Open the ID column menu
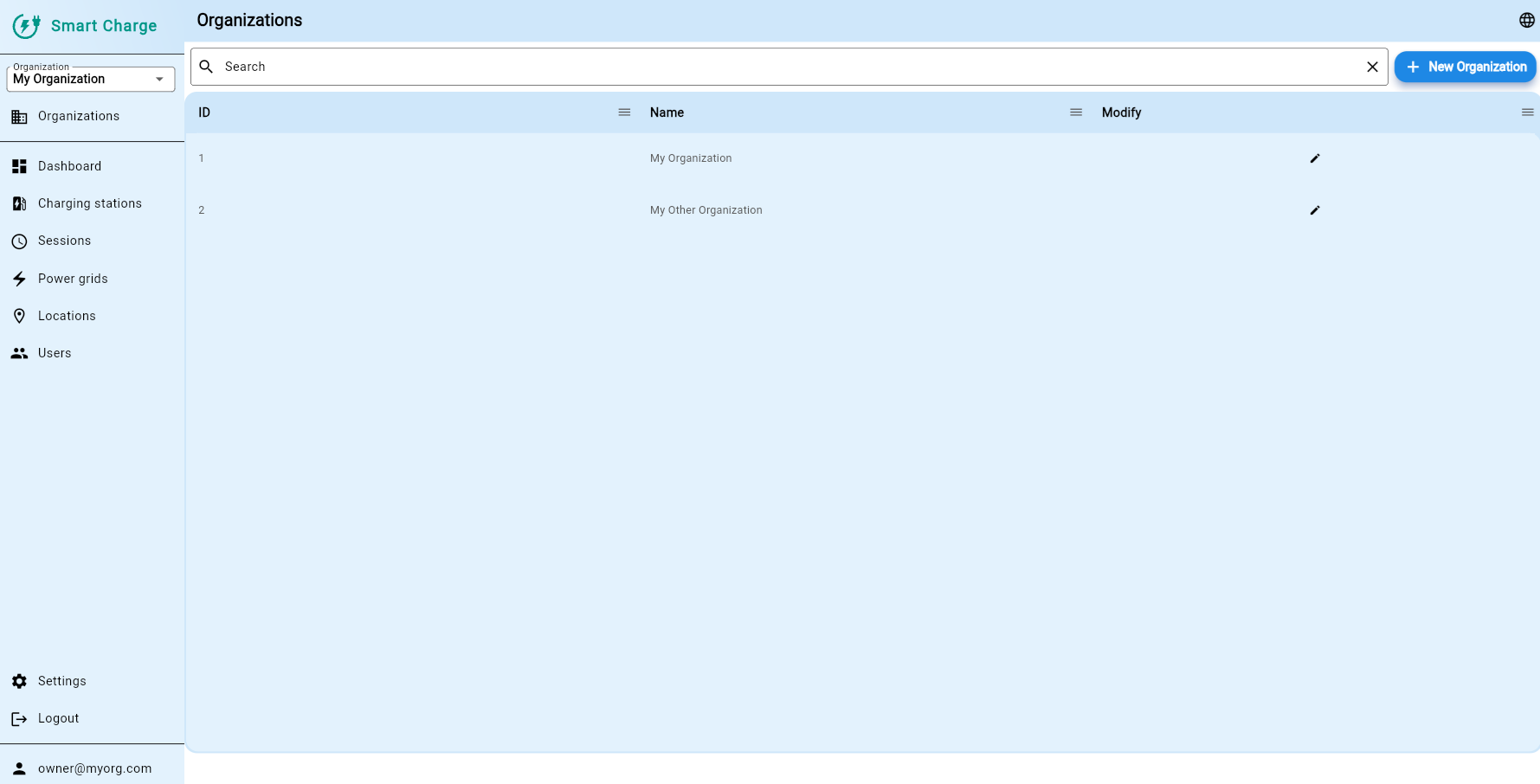The height and width of the screenshot is (784, 1540). (x=624, y=112)
